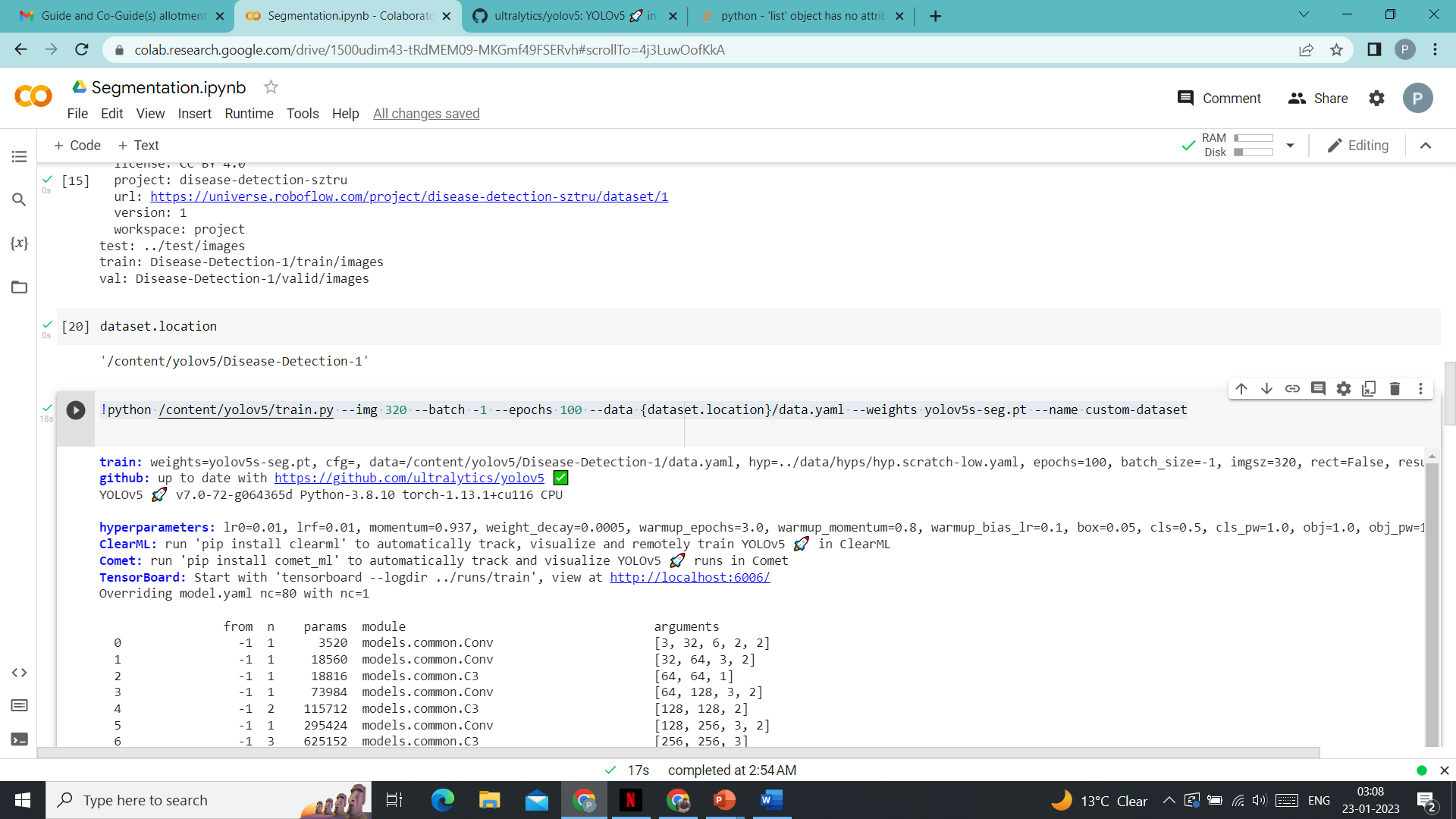
Task: Open the Variables inspector panel
Action: pyautogui.click(x=19, y=243)
